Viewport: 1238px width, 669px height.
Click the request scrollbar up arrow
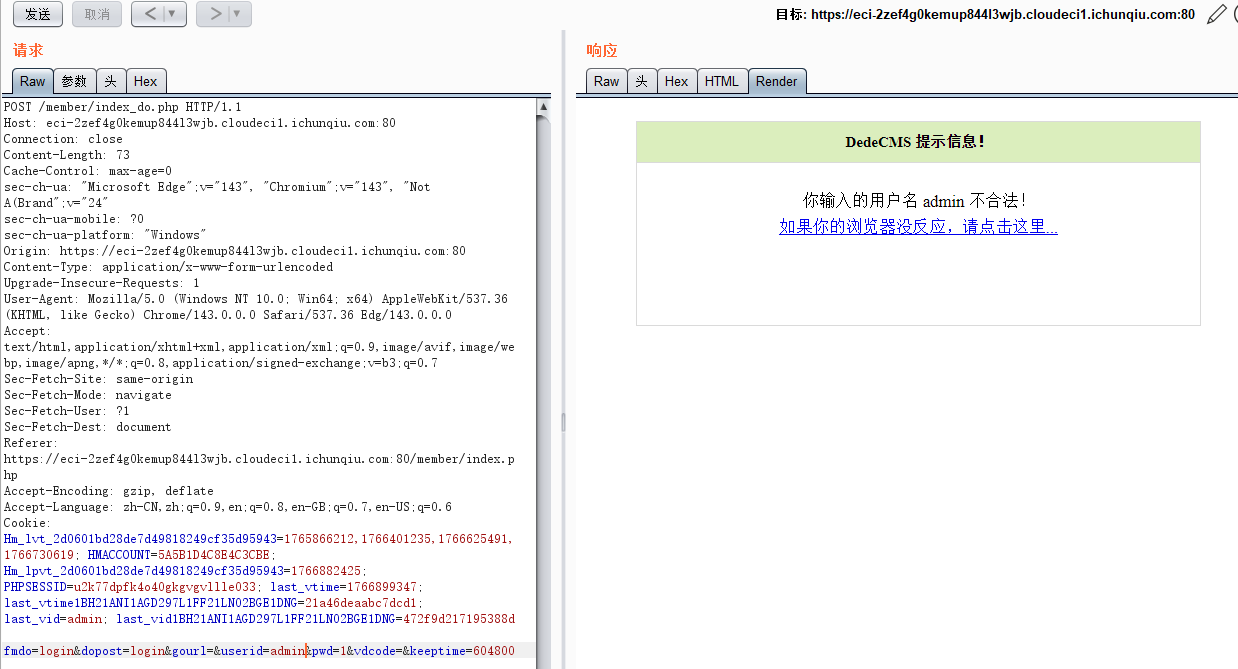(543, 106)
